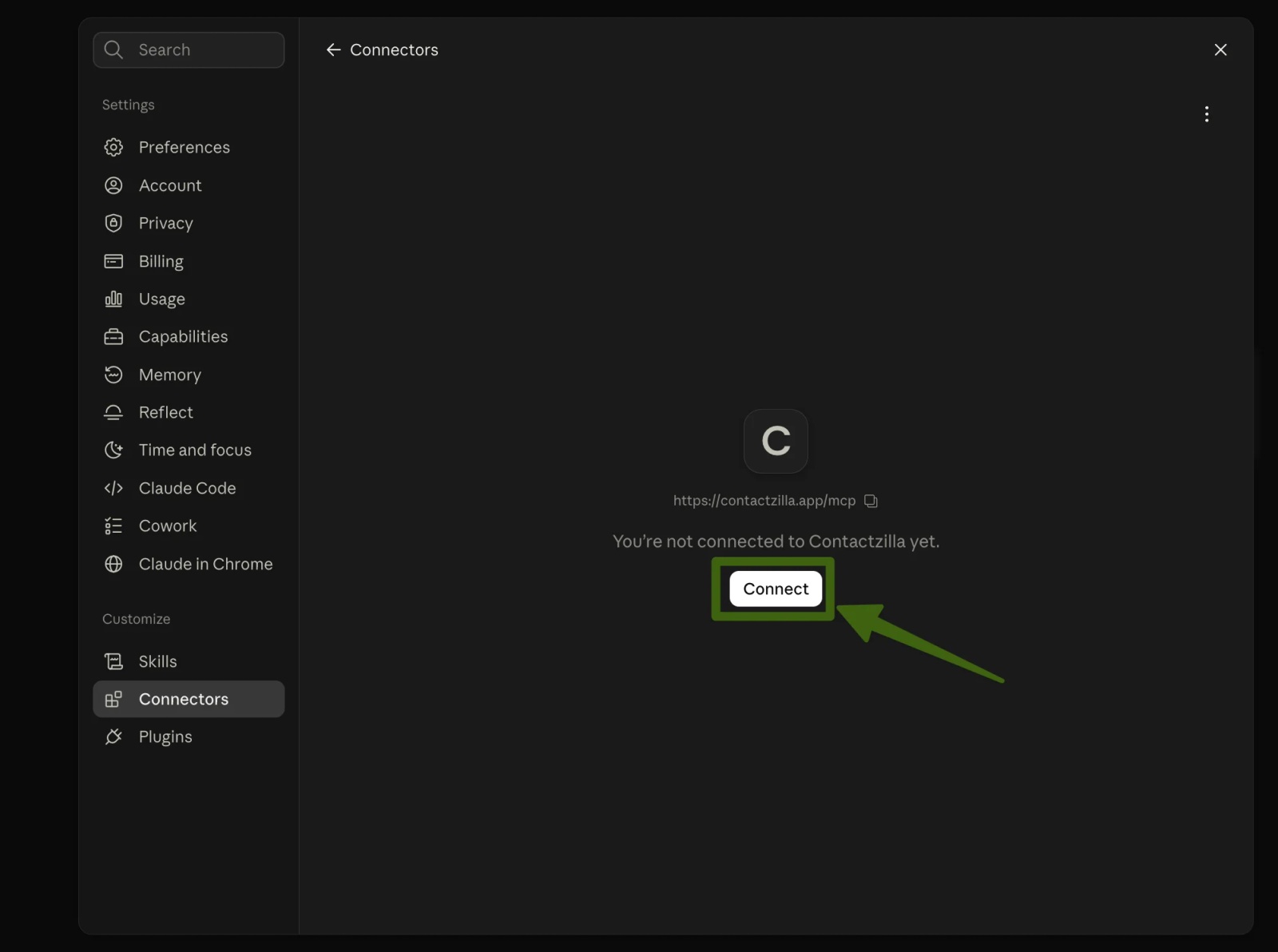This screenshot has width=1278, height=952.
Task: Select the Connectors sidebar item
Action: [x=189, y=699]
